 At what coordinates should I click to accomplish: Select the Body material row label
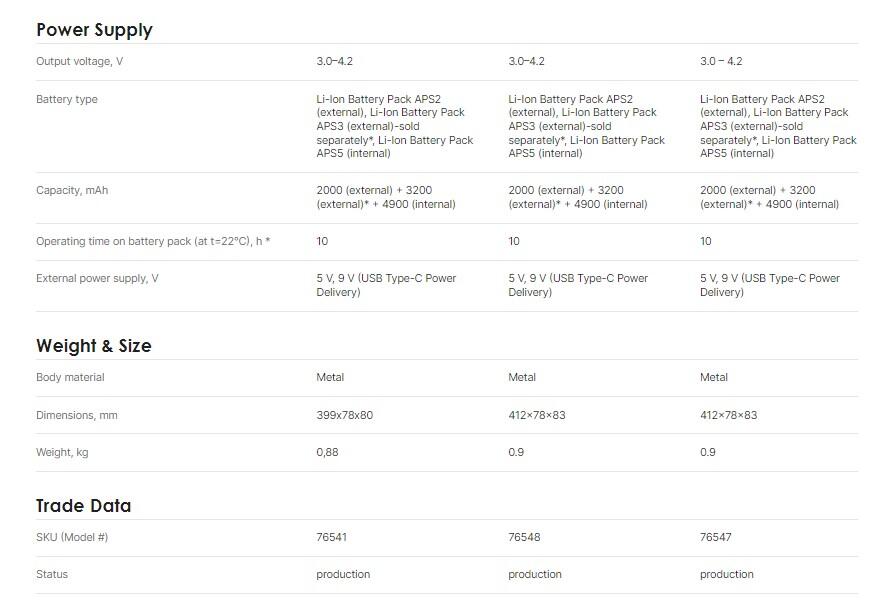(70, 378)
